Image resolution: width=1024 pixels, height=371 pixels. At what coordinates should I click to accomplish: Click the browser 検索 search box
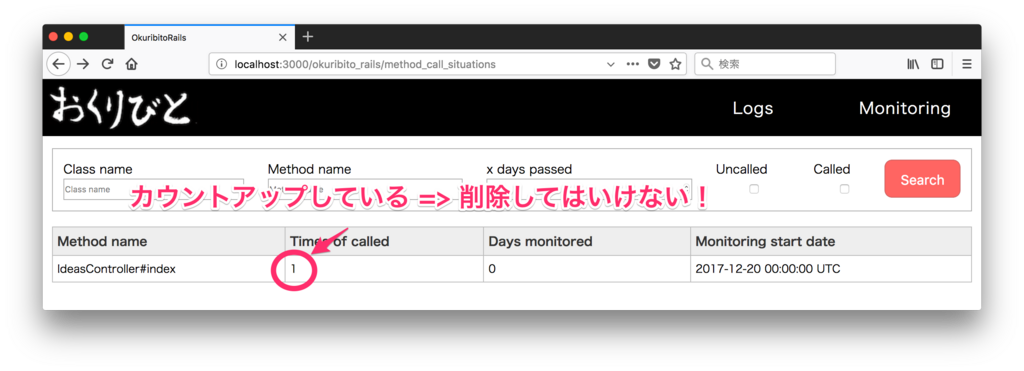click(765, 64)
